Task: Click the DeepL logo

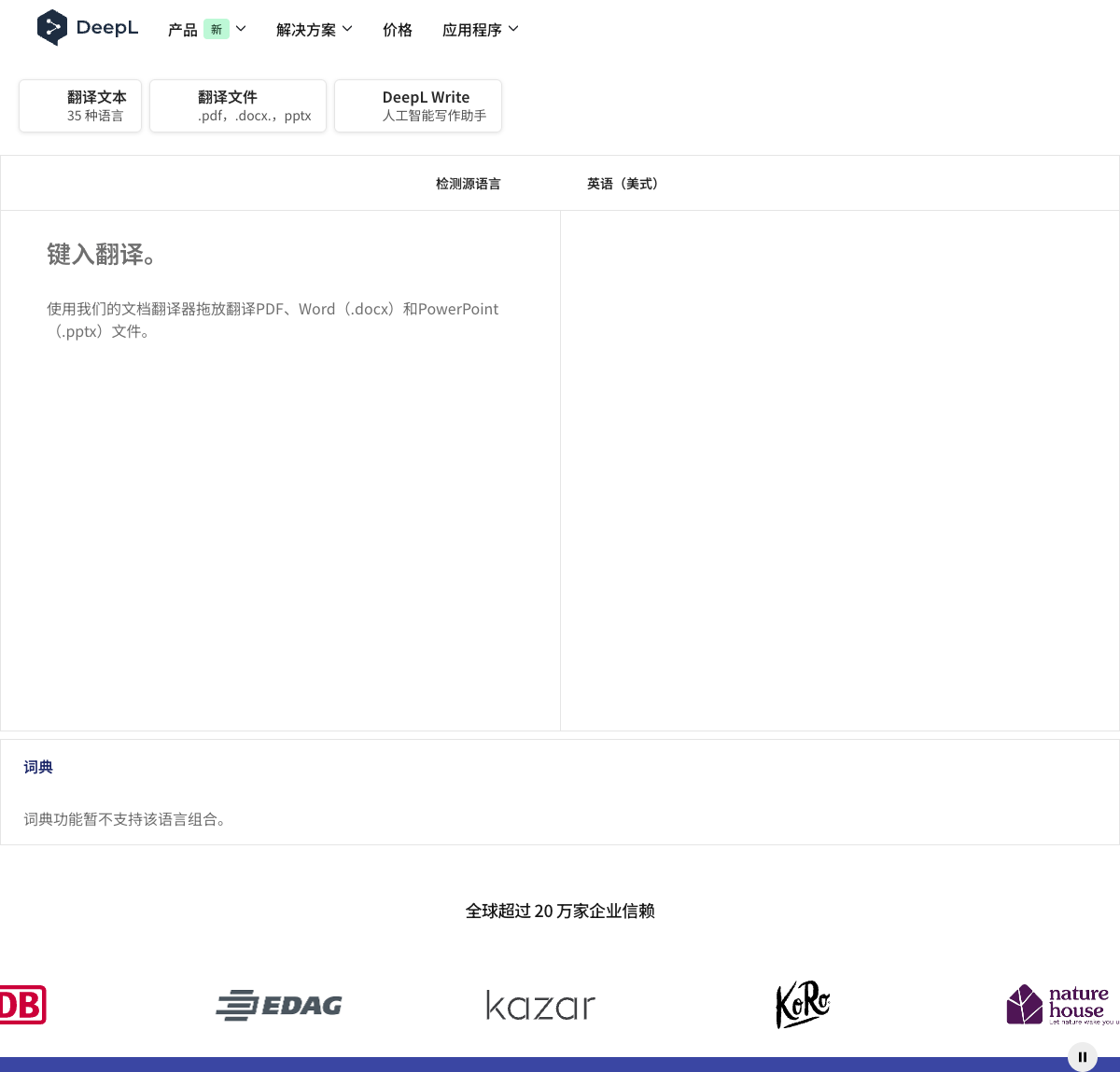Action: 87,27
